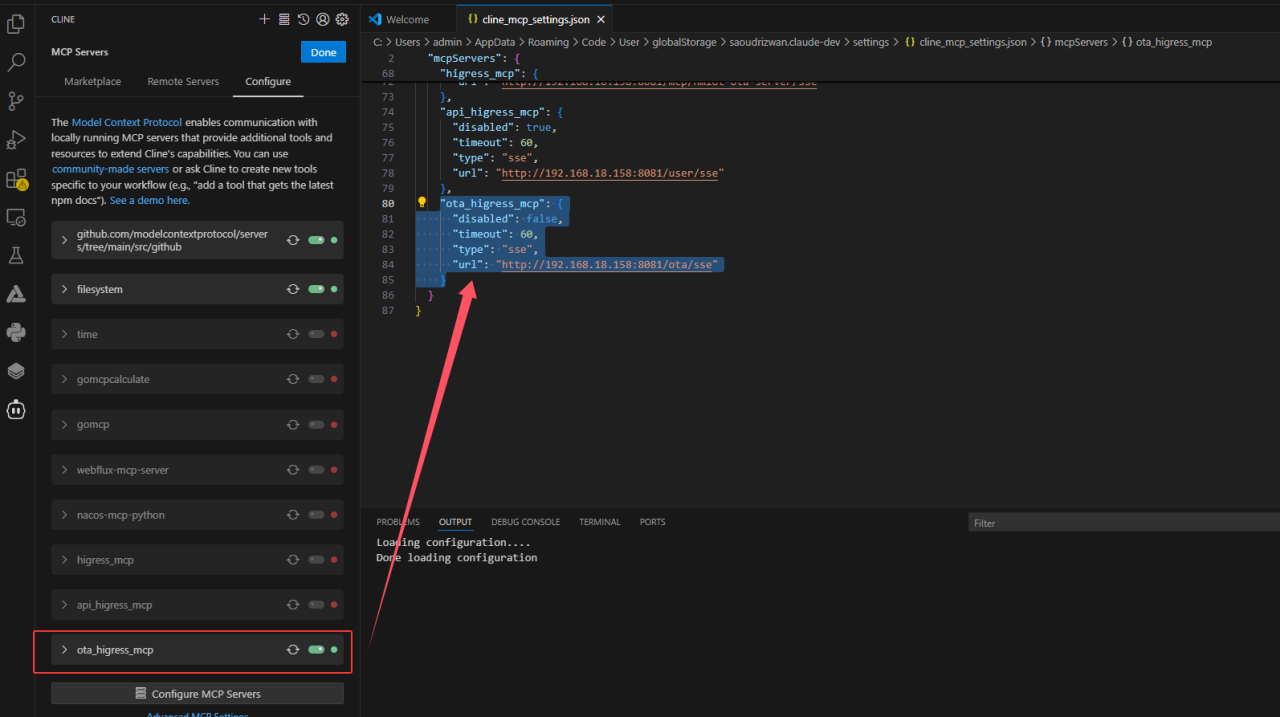Expand the filesystem server entry
This screenshot has height=717, width=1280.
coord(65,289)
